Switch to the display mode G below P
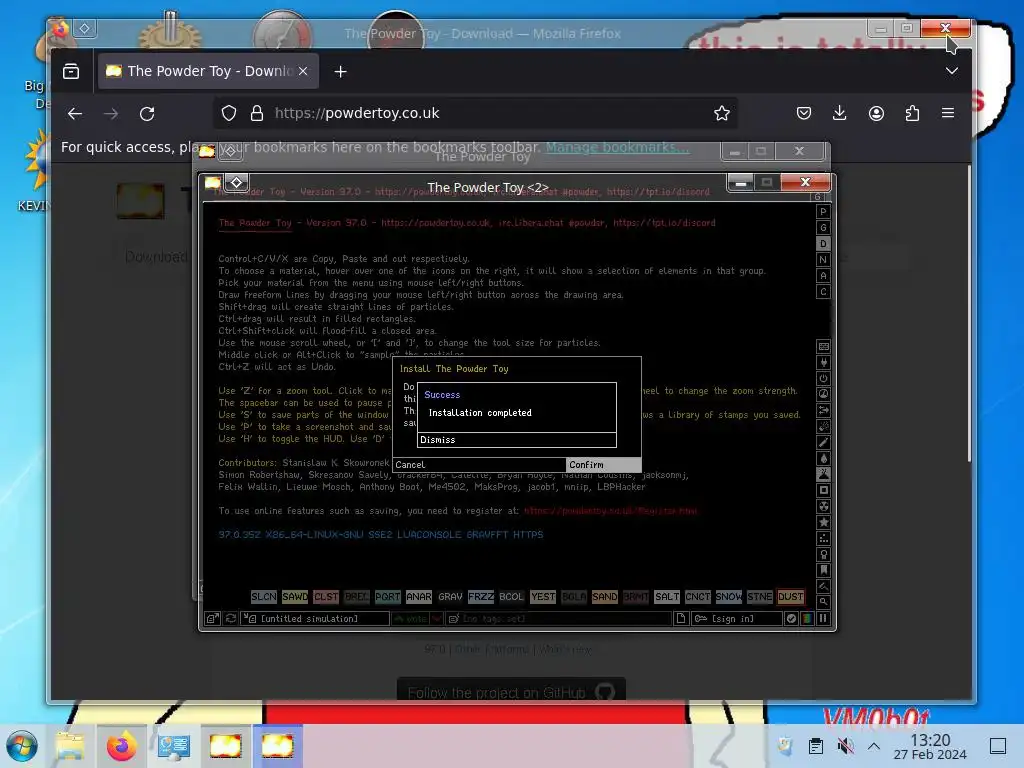1024x768 pixels. (x=823, y=228)
